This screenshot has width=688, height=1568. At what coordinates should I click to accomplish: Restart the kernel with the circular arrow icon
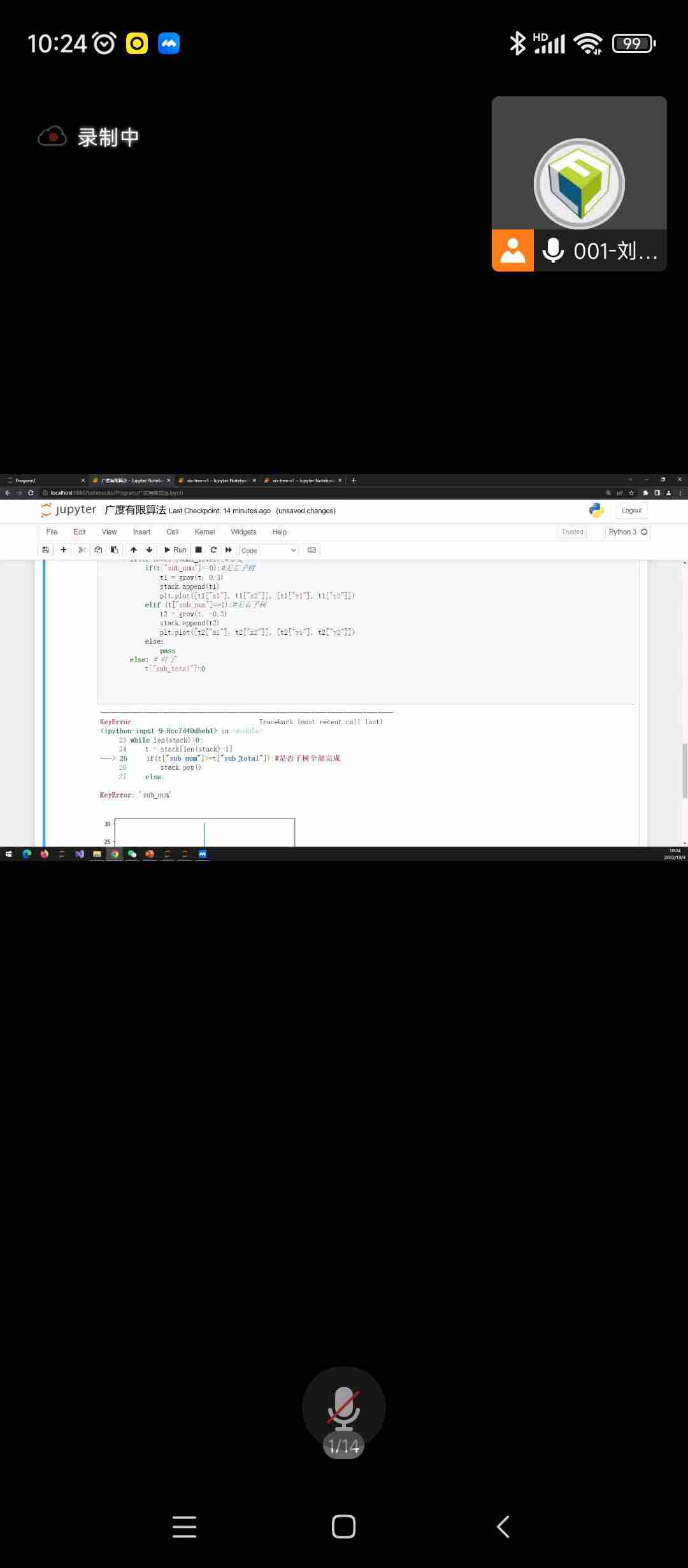(213, 550)
